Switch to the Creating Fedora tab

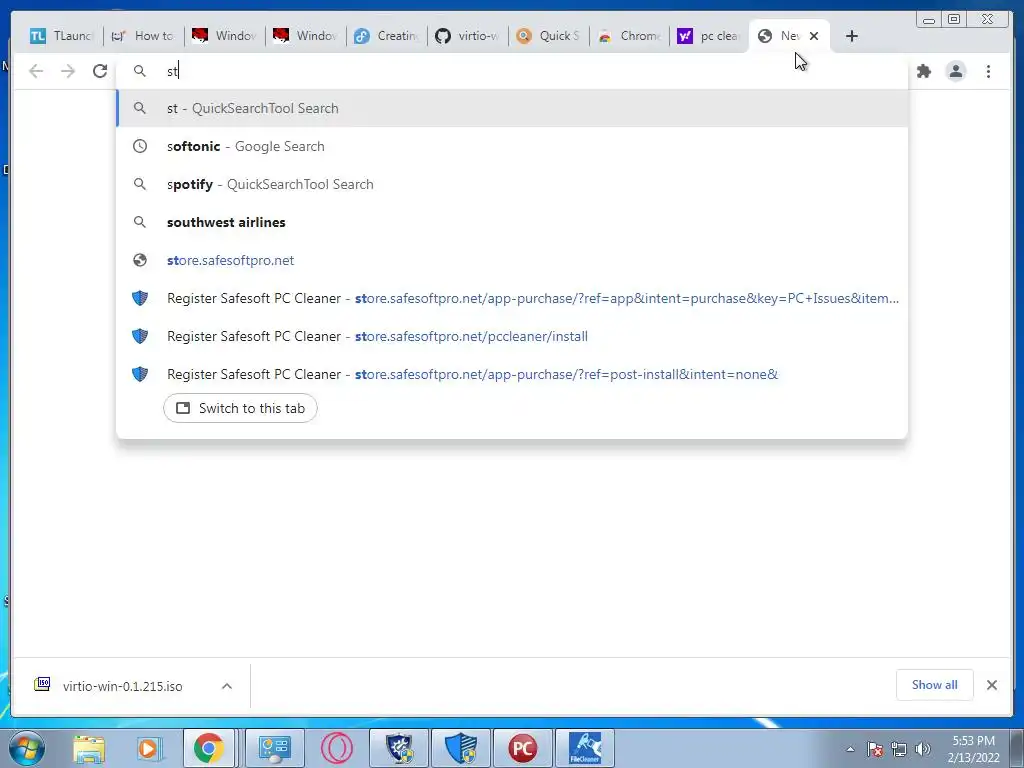[x=387, y=36]
